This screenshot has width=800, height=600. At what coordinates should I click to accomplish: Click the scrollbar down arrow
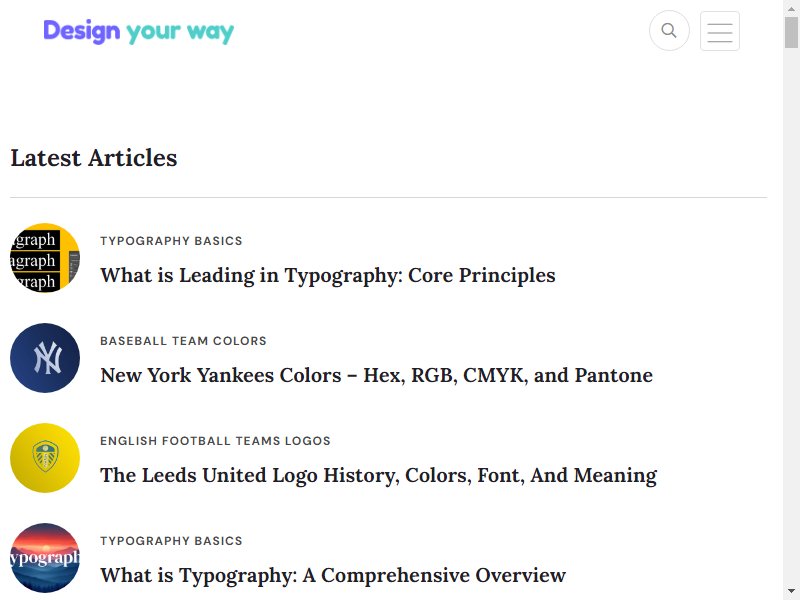coord(791,592)
